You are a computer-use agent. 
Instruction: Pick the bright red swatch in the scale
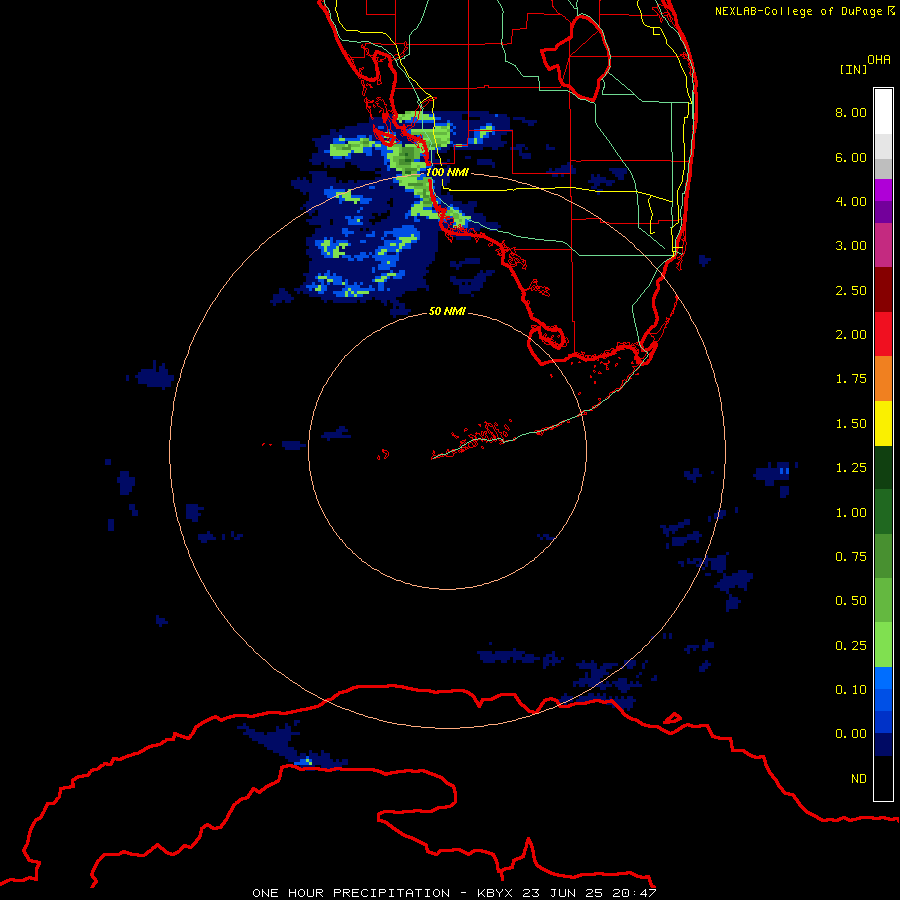click(883, 335)
